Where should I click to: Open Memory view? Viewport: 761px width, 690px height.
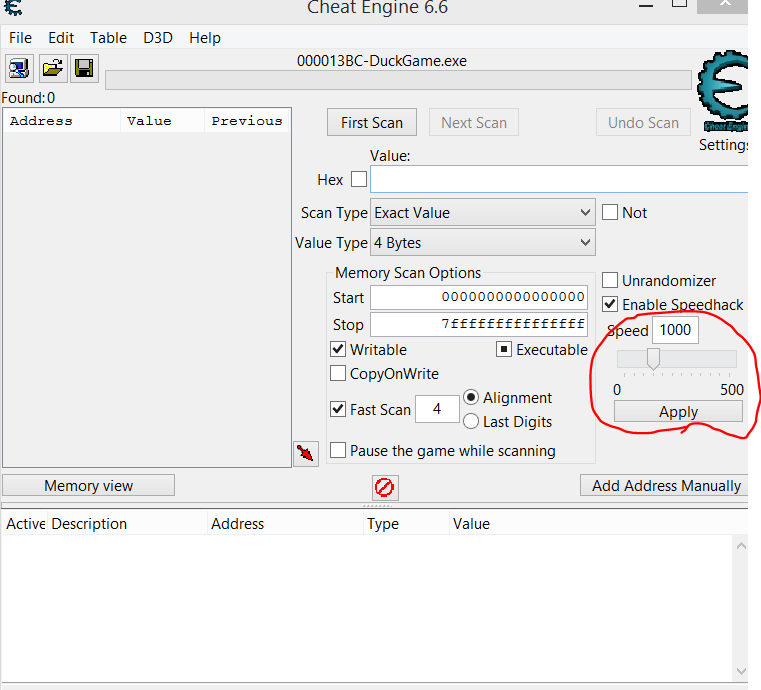click(88, 485)
